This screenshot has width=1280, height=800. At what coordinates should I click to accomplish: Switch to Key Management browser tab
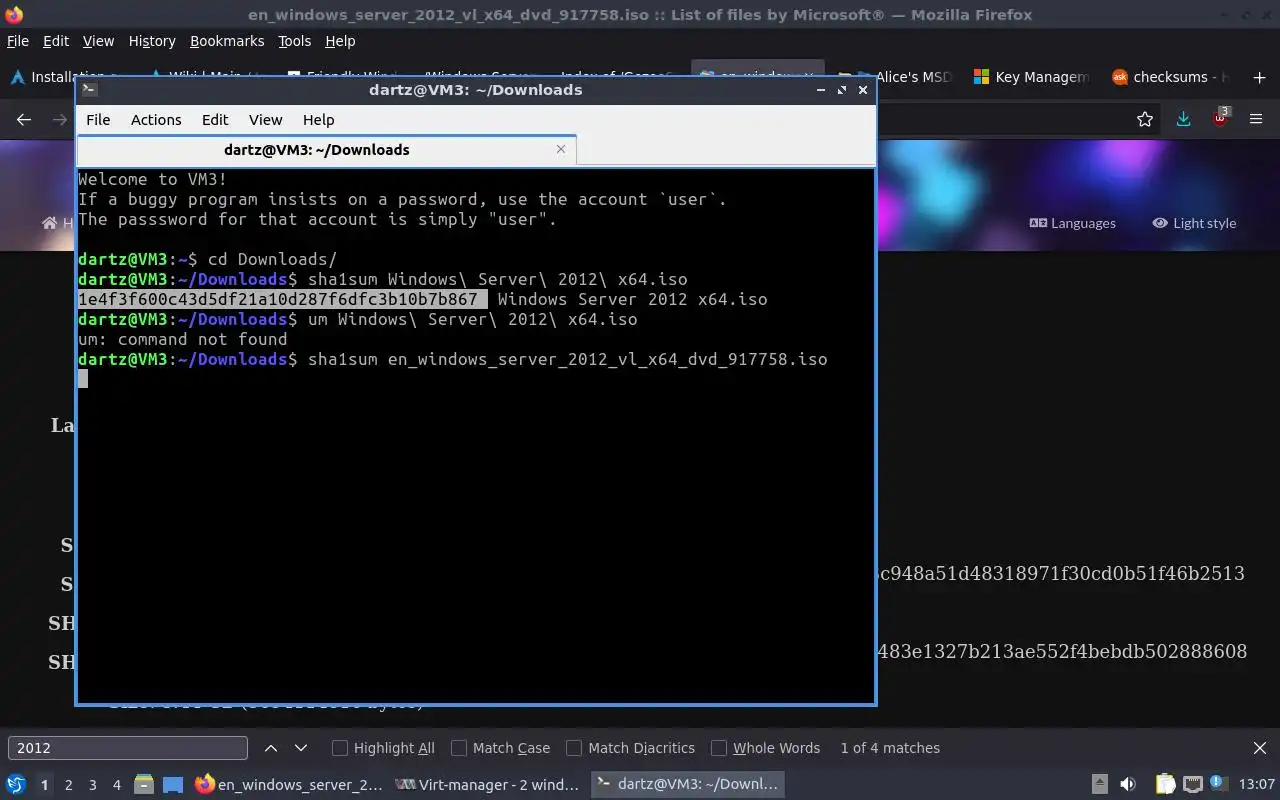pyautogui.click(x=1030, y=77)
